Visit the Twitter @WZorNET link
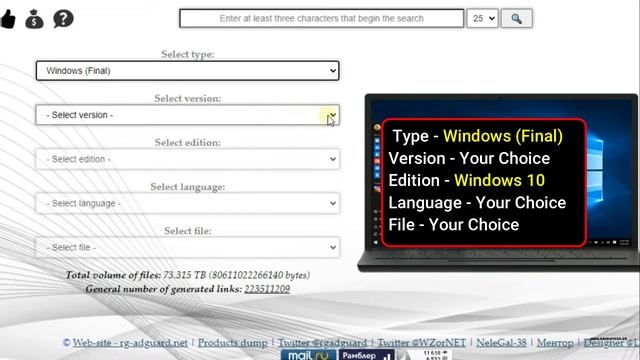 tap(422, 343)
